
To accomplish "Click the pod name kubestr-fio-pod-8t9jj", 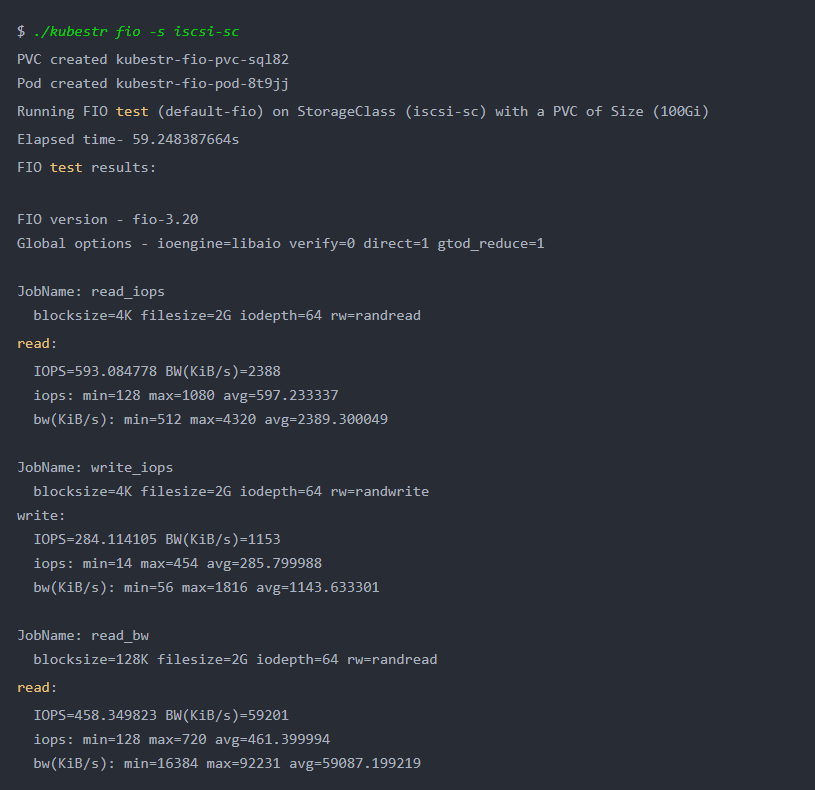I will (x=202, y=83).
